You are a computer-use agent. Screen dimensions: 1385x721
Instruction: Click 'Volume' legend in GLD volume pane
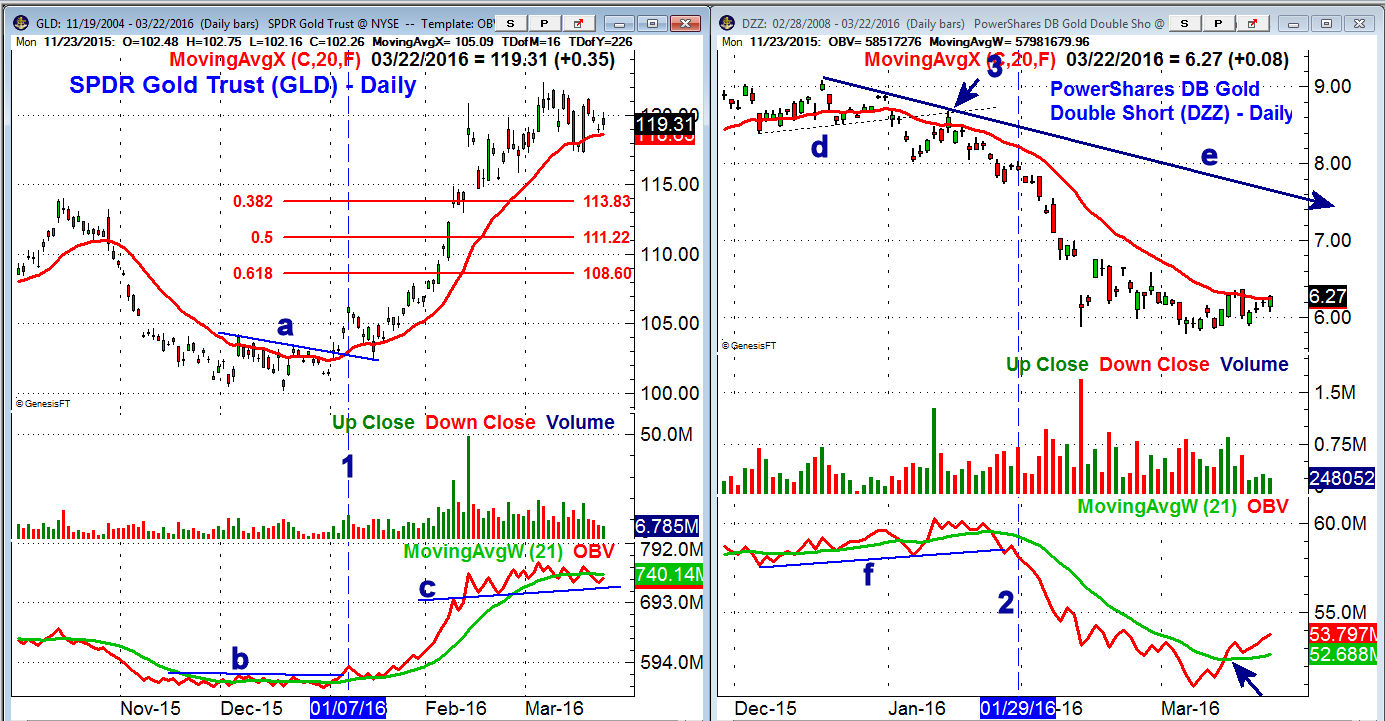[x=581, y=422]
